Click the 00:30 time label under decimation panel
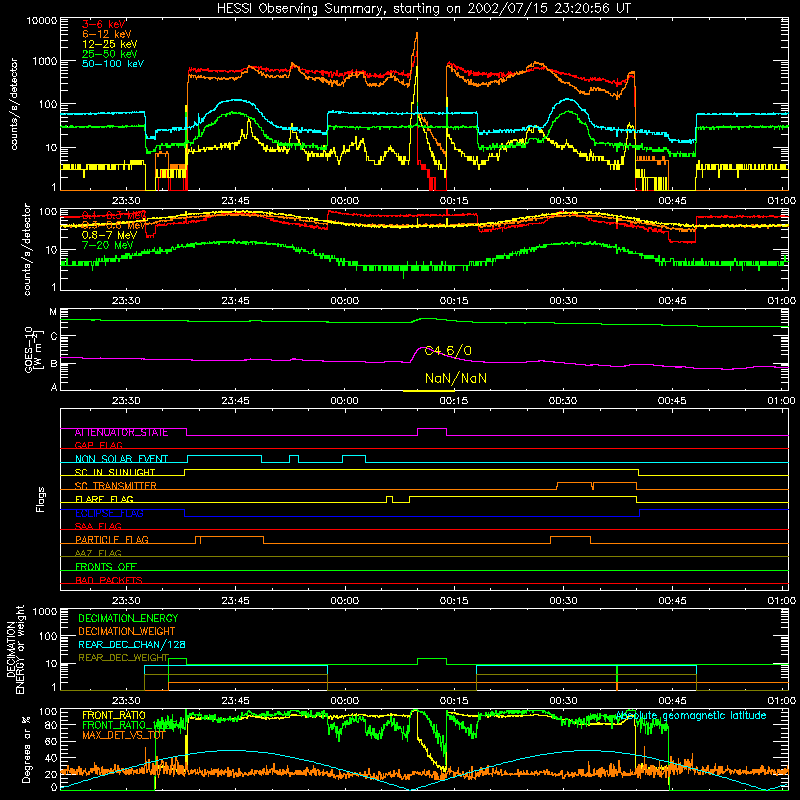This screenshot has height=800, width=800. tap(563, 701)
